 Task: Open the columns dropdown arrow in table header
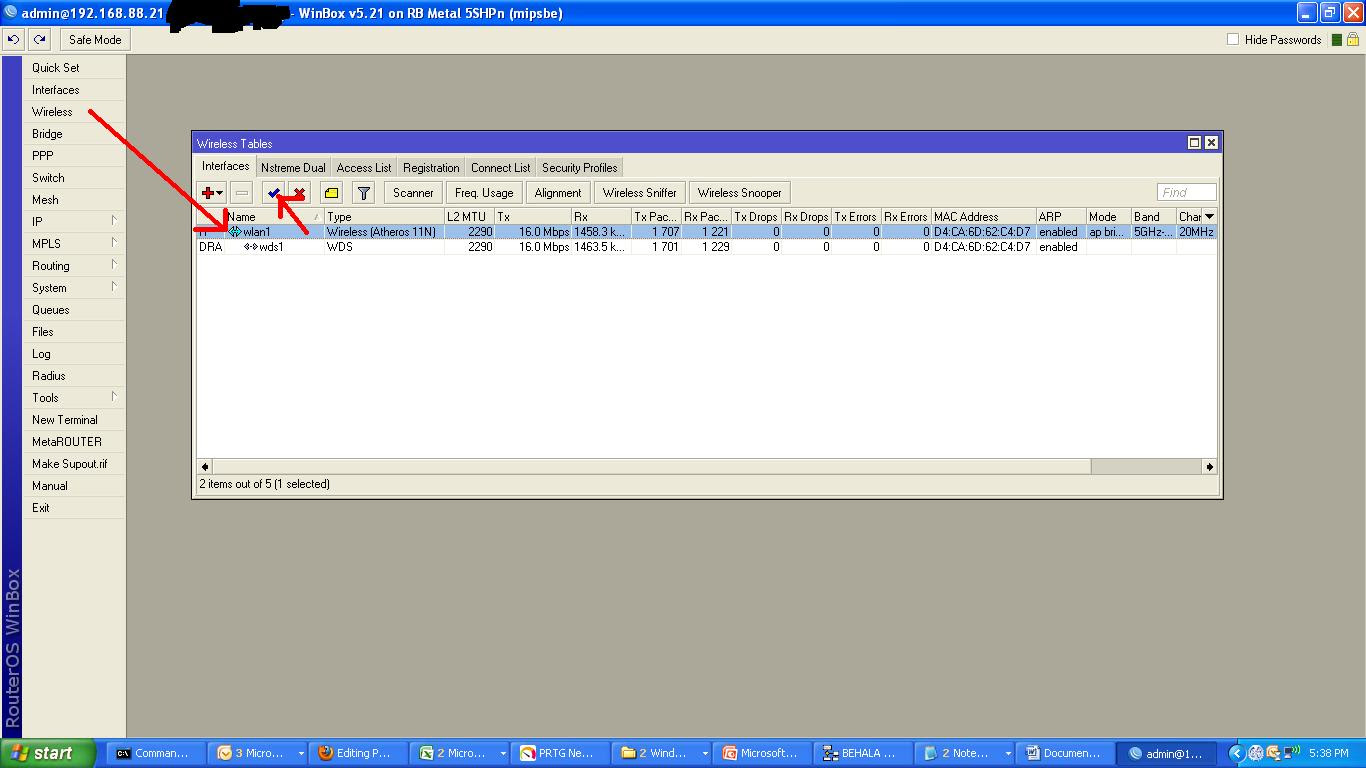(x=1209, y=216)
